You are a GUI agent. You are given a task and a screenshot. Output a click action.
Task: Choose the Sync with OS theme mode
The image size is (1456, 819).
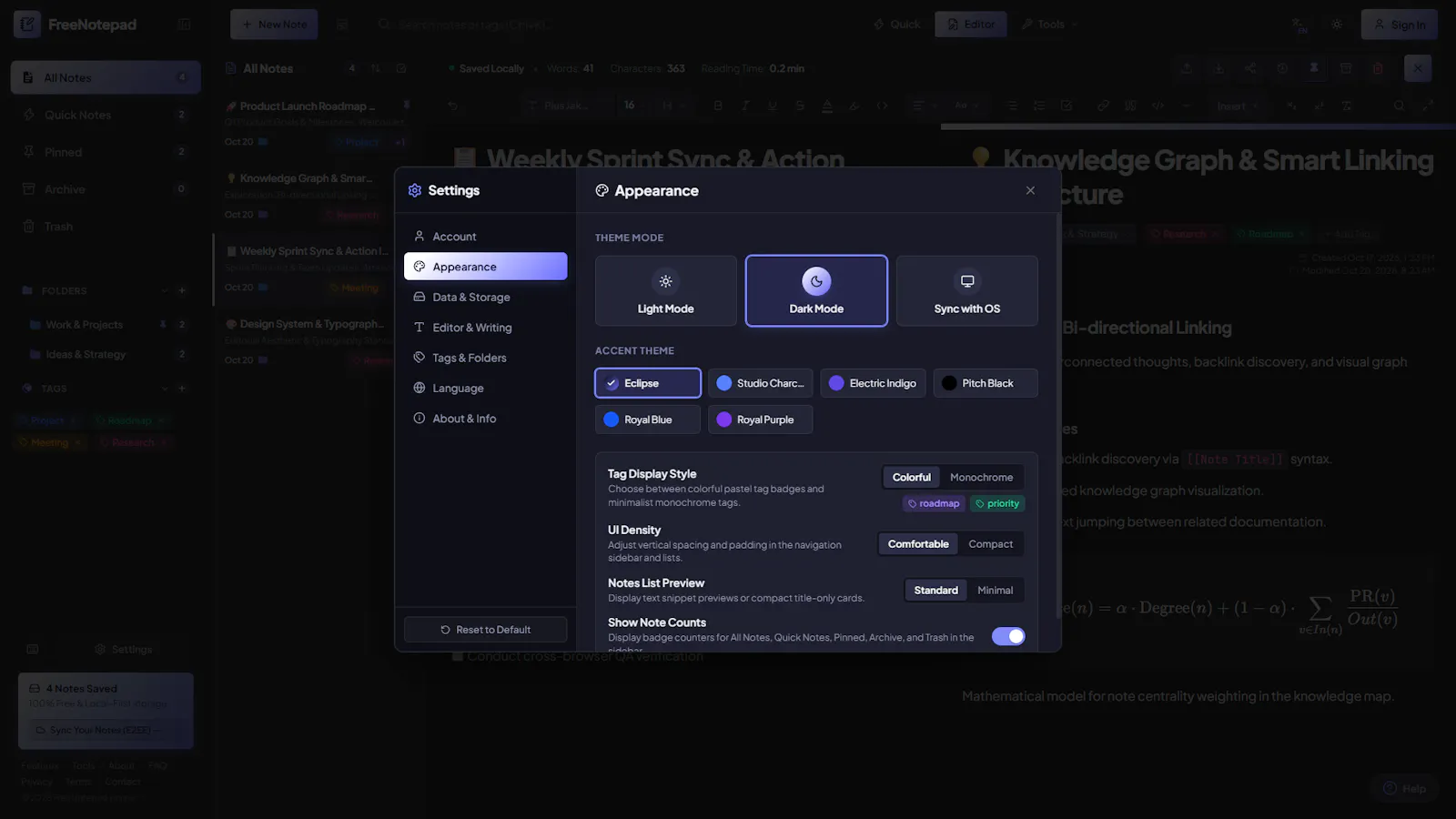pyautogui.click(x=967, y=291)
